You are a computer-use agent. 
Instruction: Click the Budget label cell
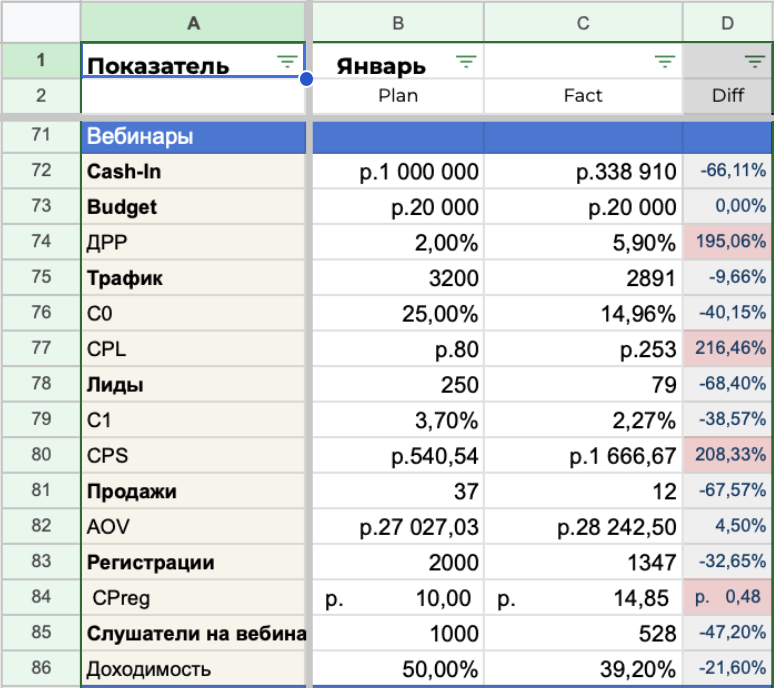tap(193, 207)
